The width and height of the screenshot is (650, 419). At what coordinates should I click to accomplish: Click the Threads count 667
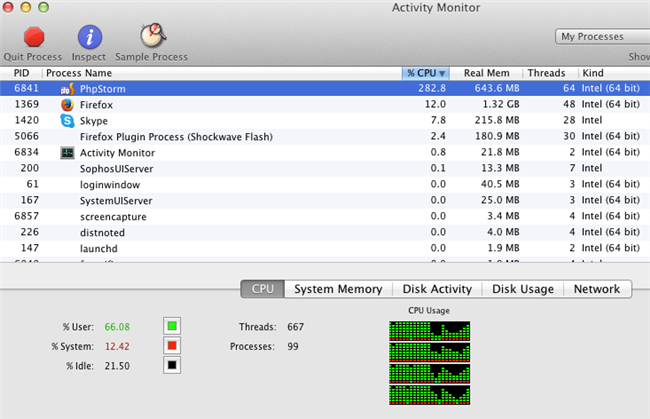pos(295,327)
